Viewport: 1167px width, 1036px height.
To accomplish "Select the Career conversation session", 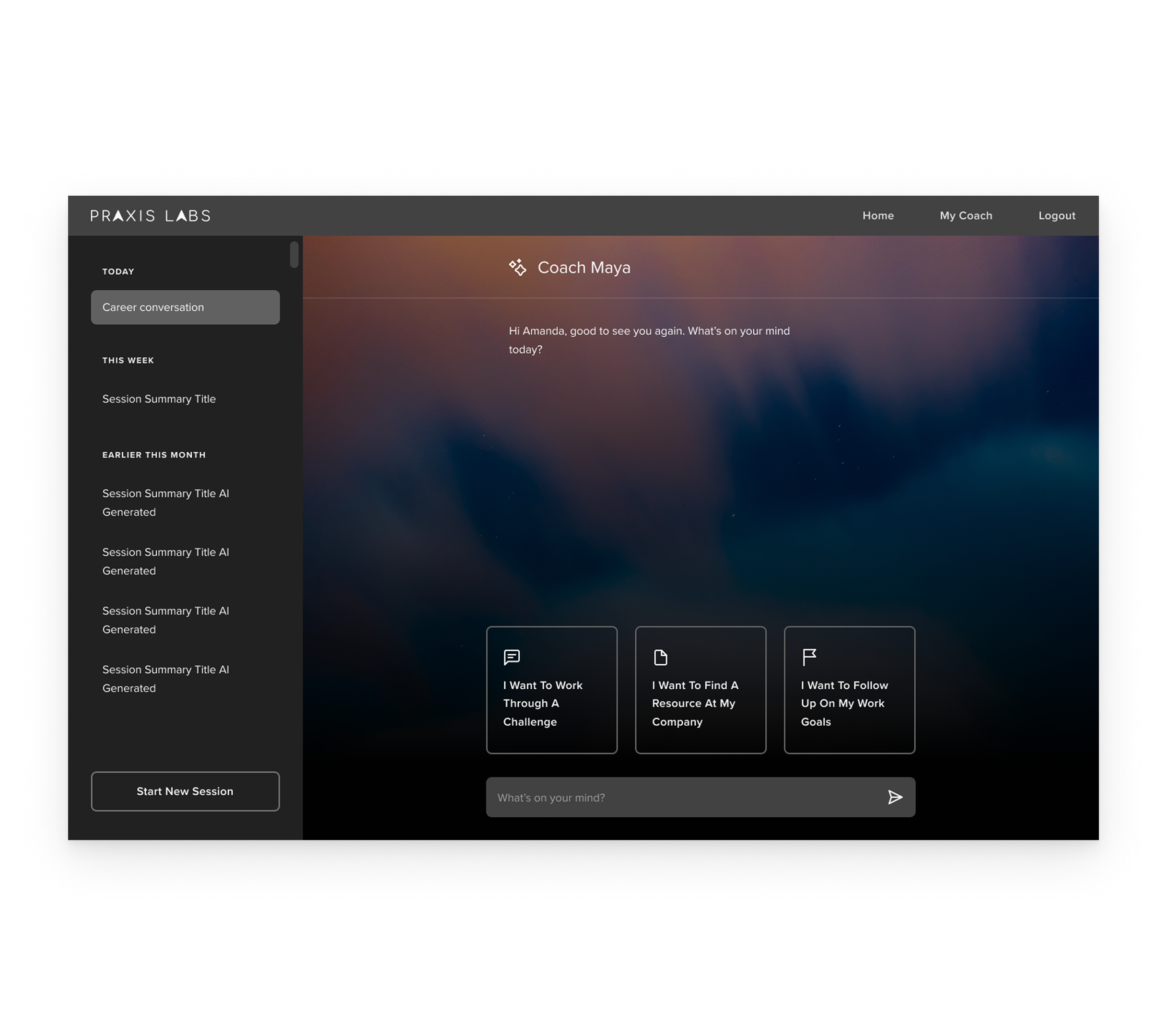I will (185, 307).
